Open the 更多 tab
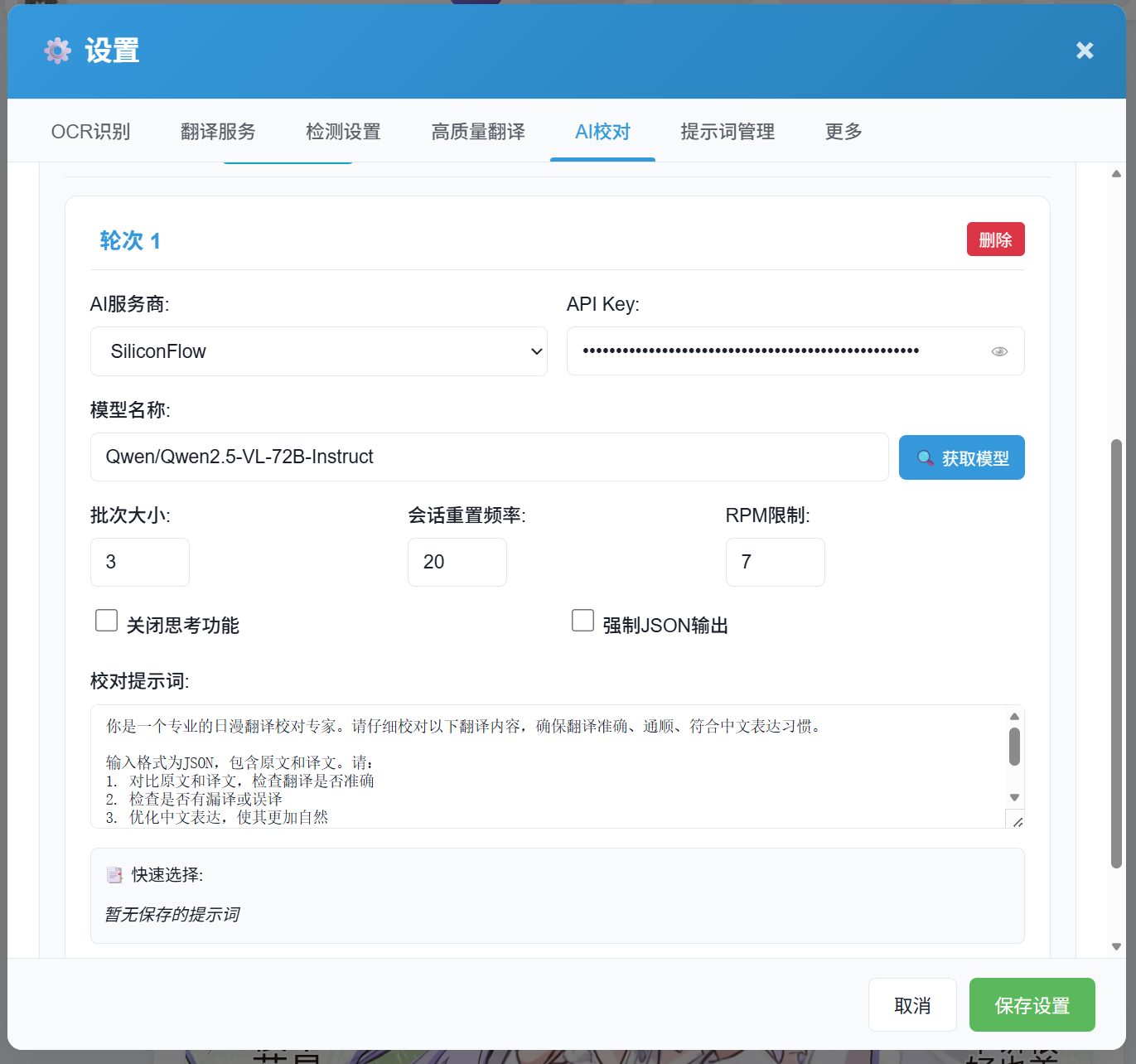Viewport: 1136px width, 1064px height. pos(844,132)
